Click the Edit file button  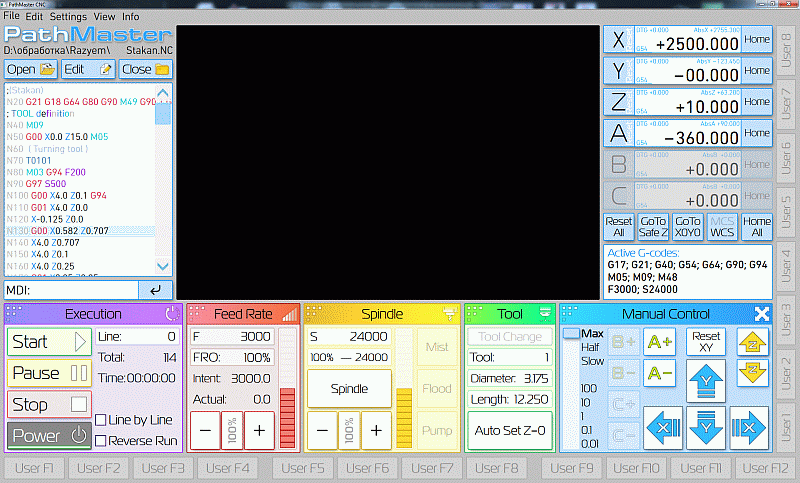coord(88,69)
